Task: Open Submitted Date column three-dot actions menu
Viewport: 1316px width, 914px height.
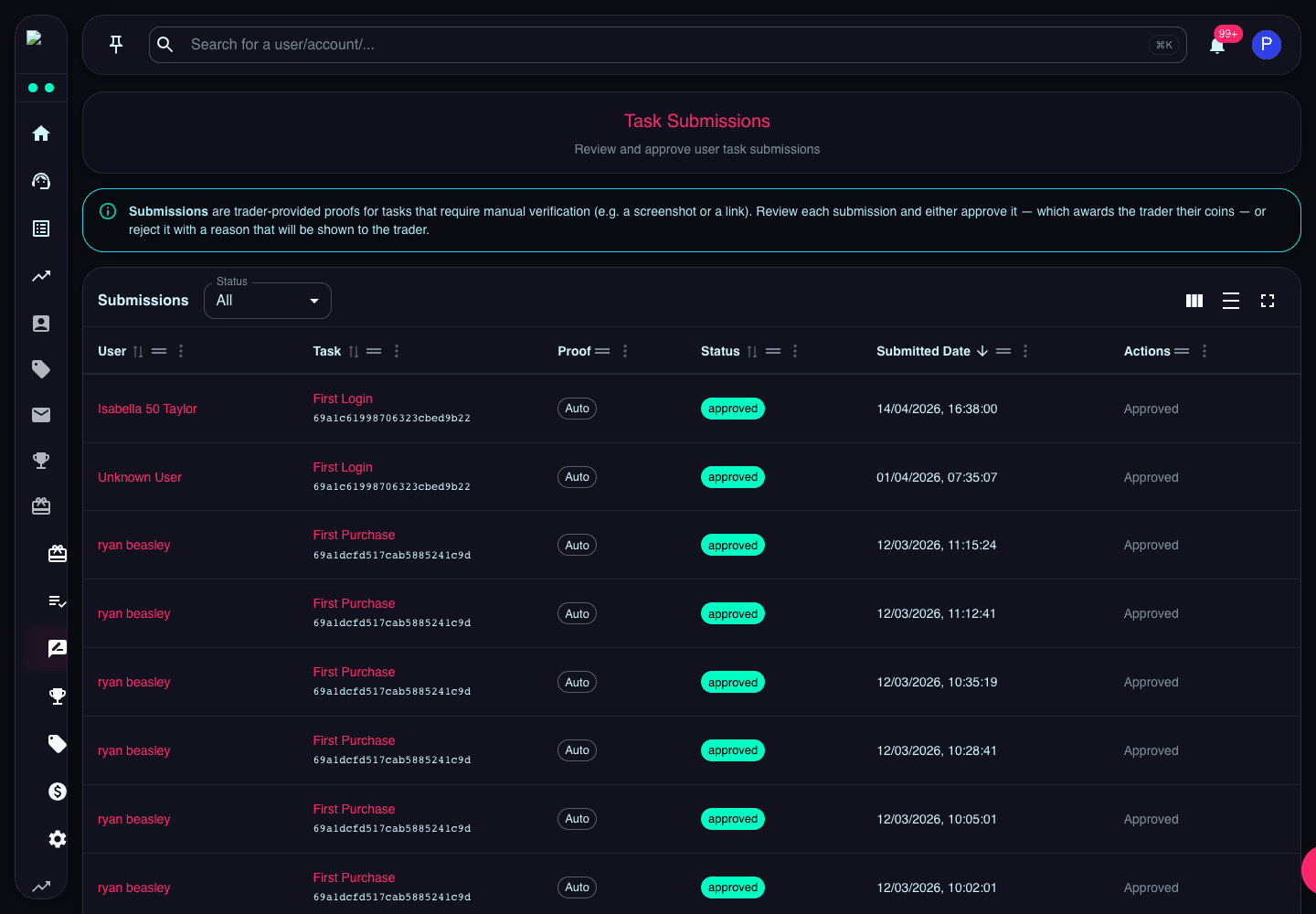Action: [x=1025, y=351]
